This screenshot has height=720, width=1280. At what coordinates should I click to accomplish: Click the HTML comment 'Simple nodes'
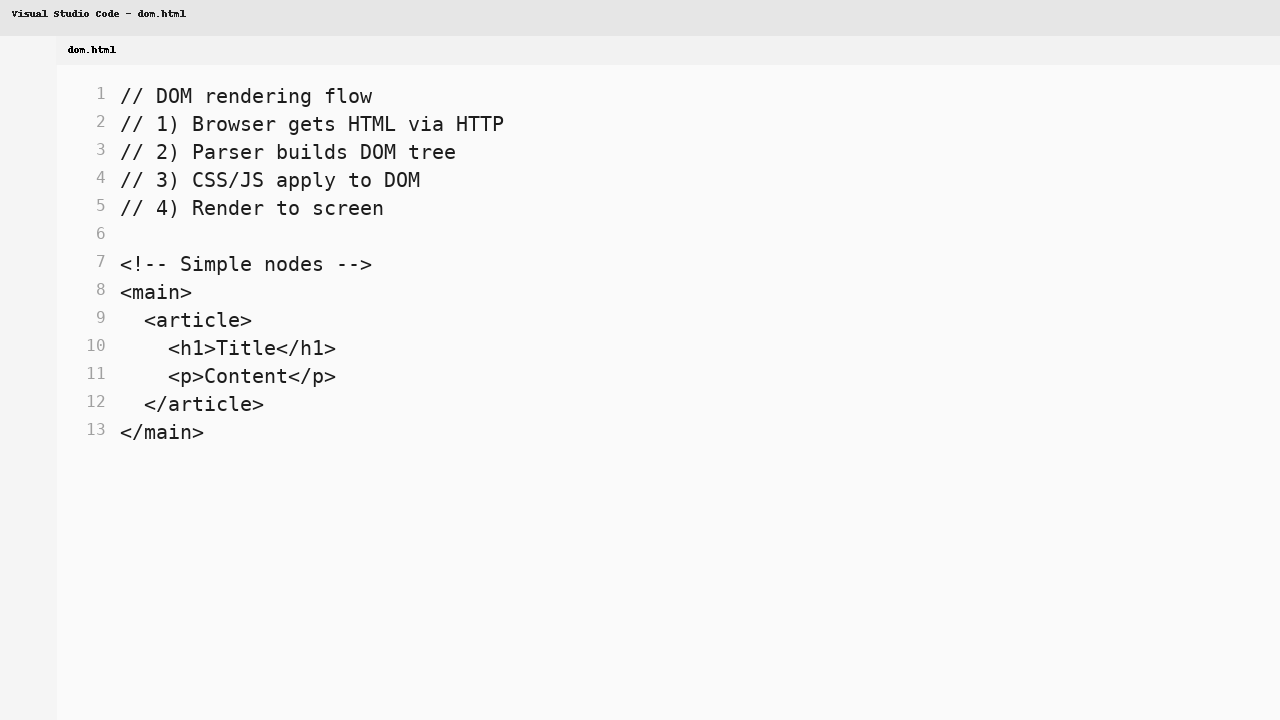246,264
